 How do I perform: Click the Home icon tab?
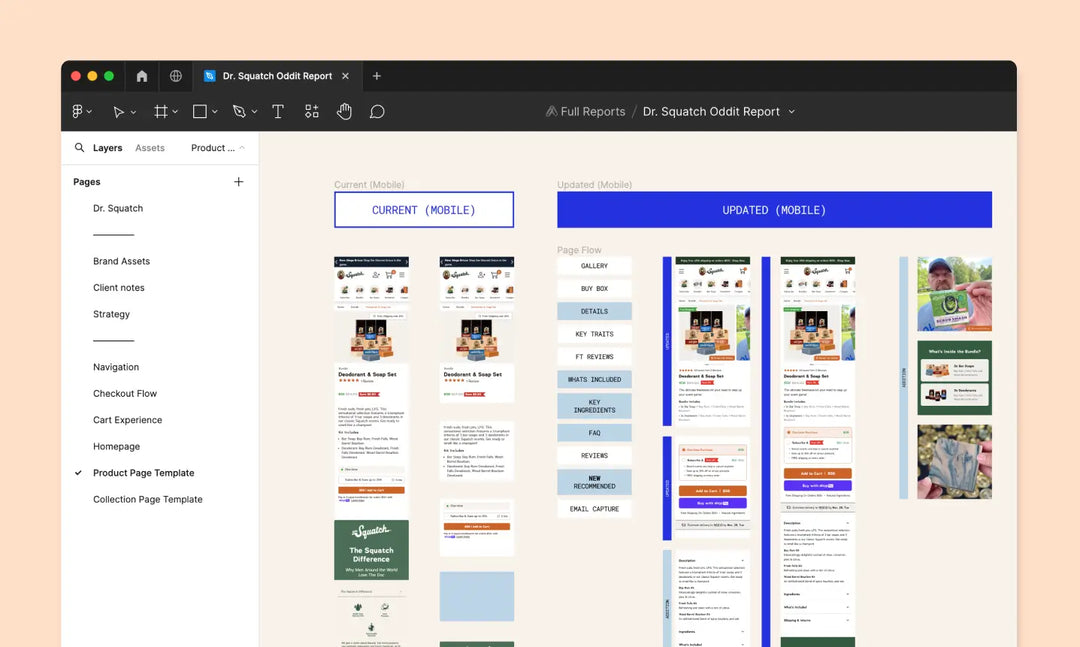tap(142, 76)
